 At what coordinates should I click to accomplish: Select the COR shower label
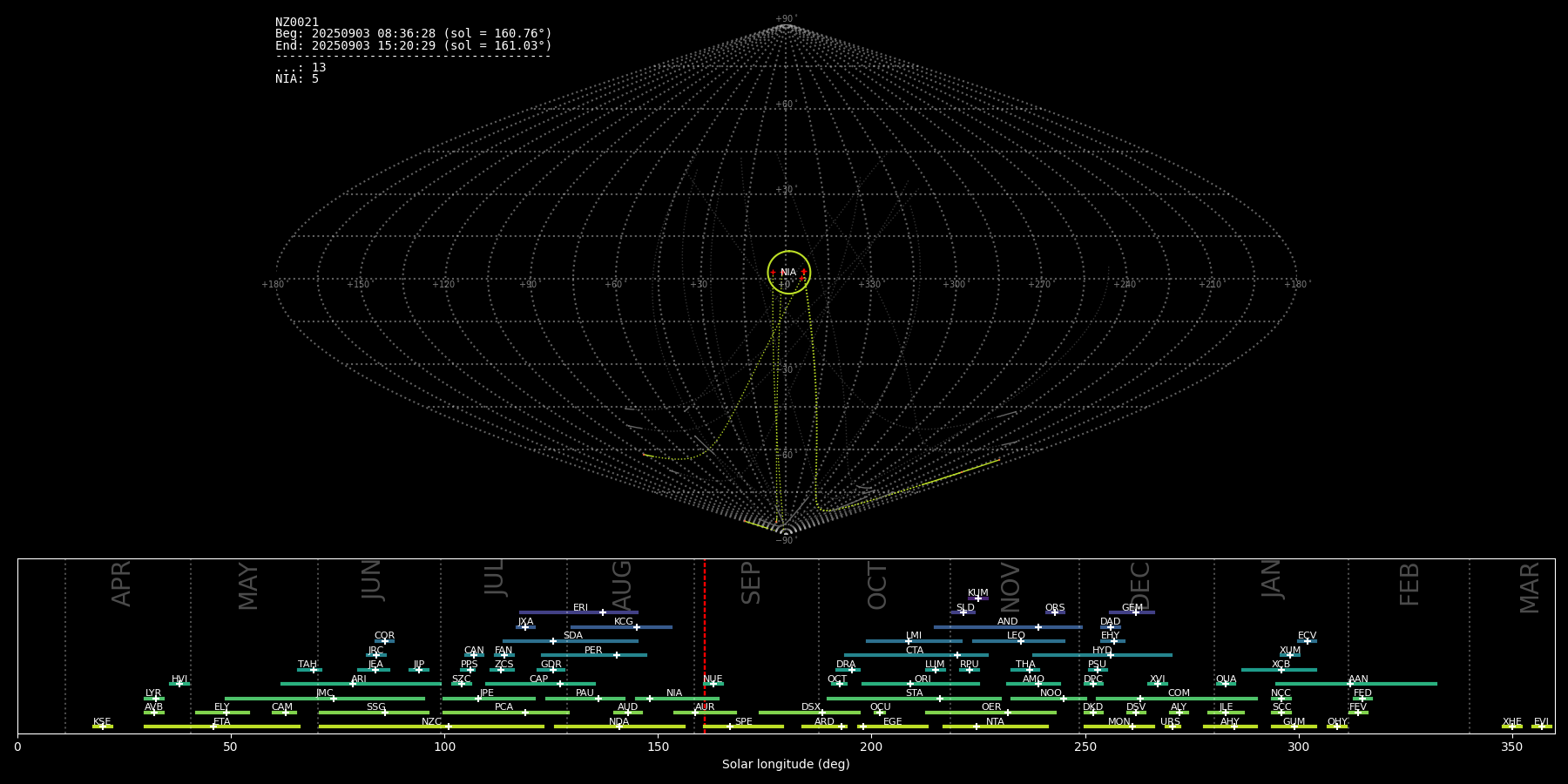384,636
